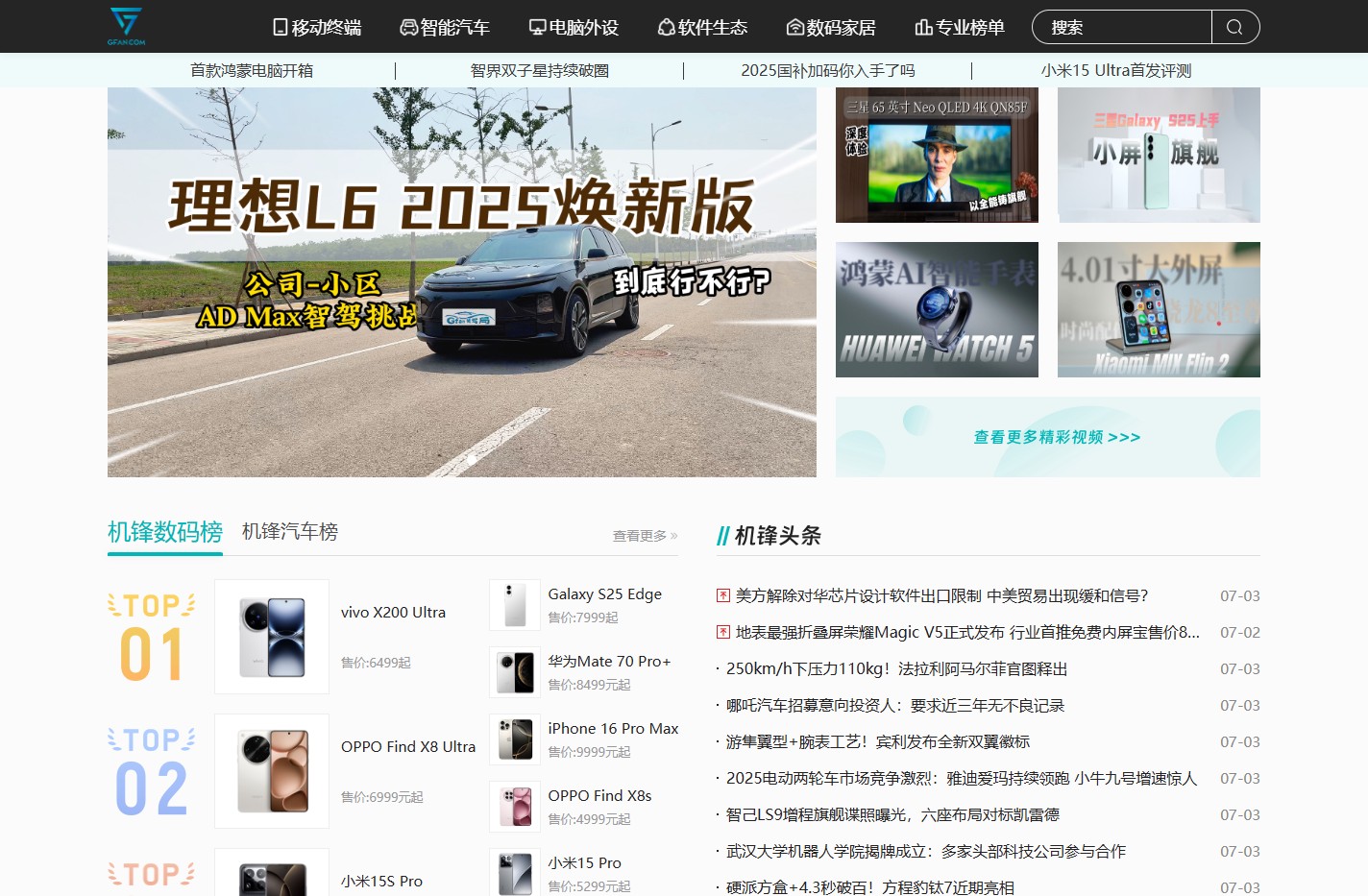Open Samsung Neo QLED 4K QN85F video thumbnail
Viewport: 1368px width, 896px height.
point(937,155)
